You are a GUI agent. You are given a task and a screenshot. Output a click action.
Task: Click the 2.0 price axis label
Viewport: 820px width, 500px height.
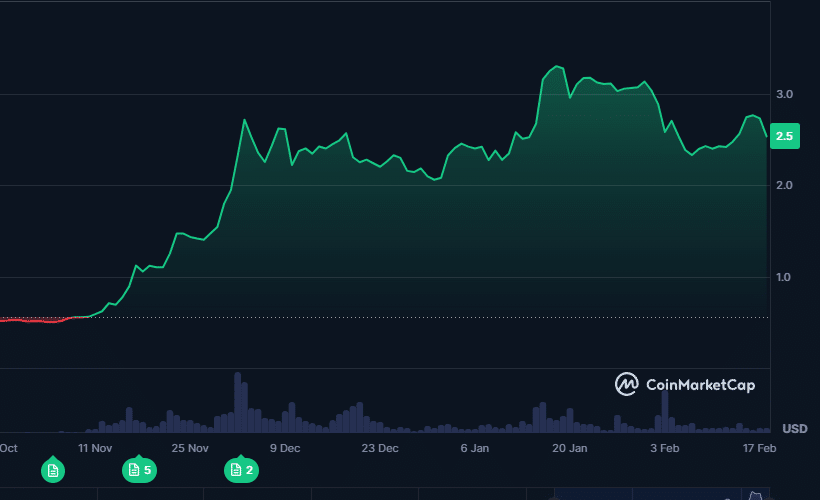pos(784,185)
